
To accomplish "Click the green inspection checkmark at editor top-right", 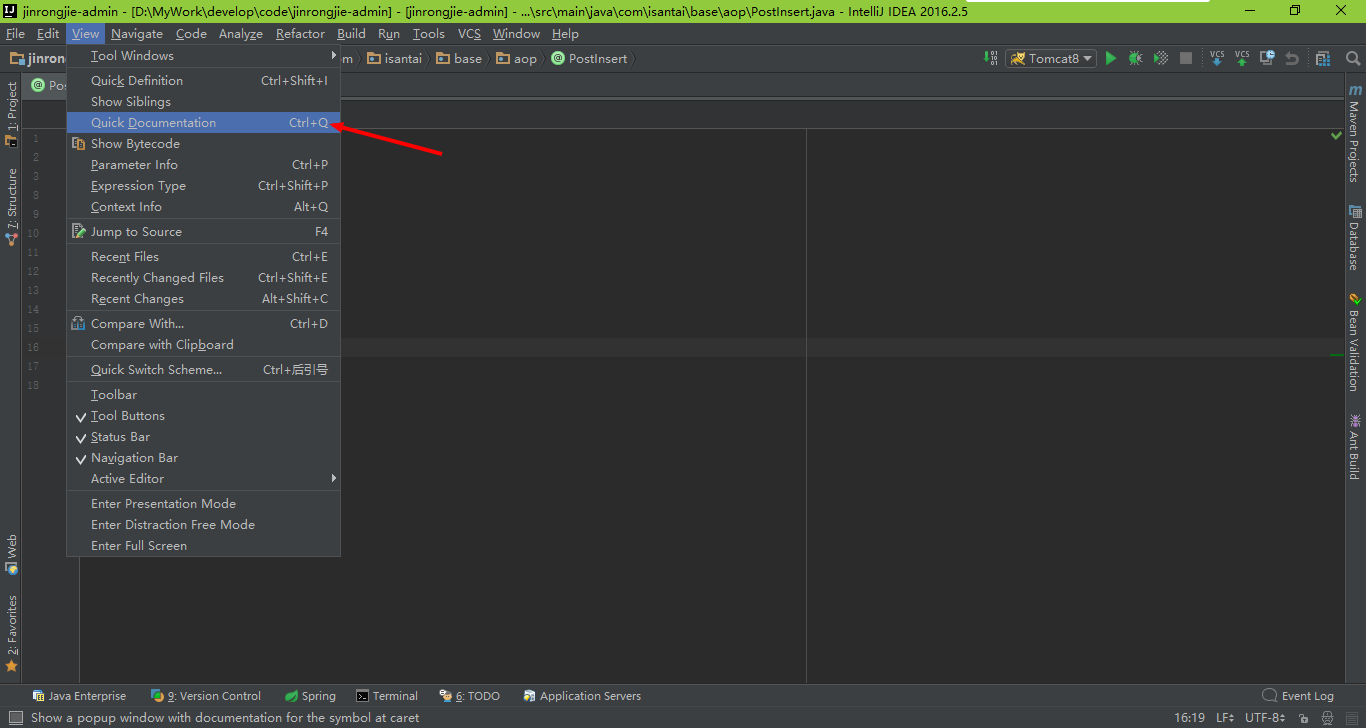I will [x=1336, y=135].
